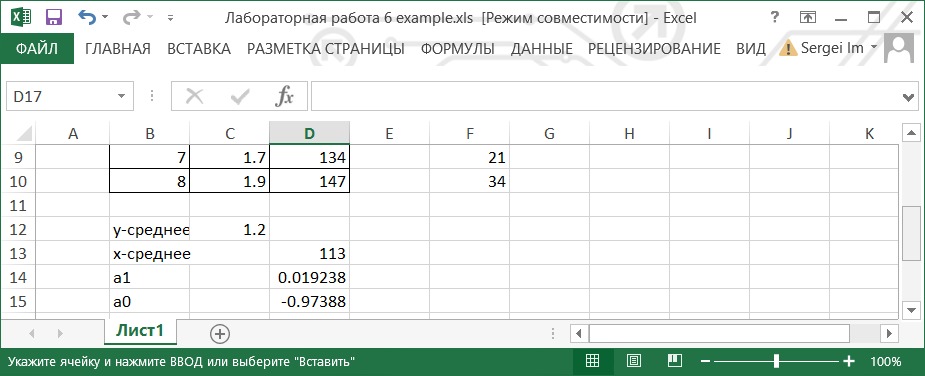This screenshot has height=376, width=925.
Task: Click the Redo arrow icon
Action: point(131,17)
